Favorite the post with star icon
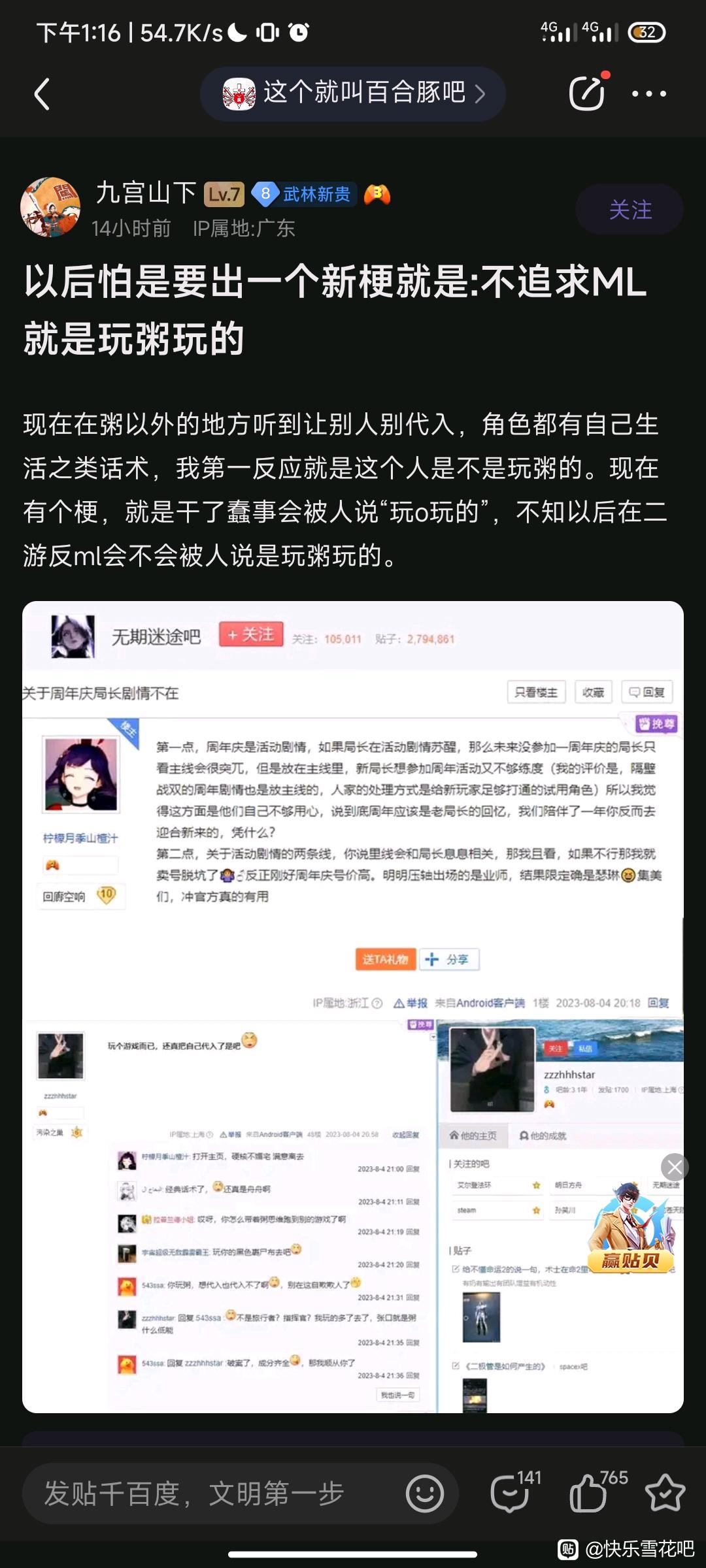Screen dimensions: 706x1568 click(665, 1493)
